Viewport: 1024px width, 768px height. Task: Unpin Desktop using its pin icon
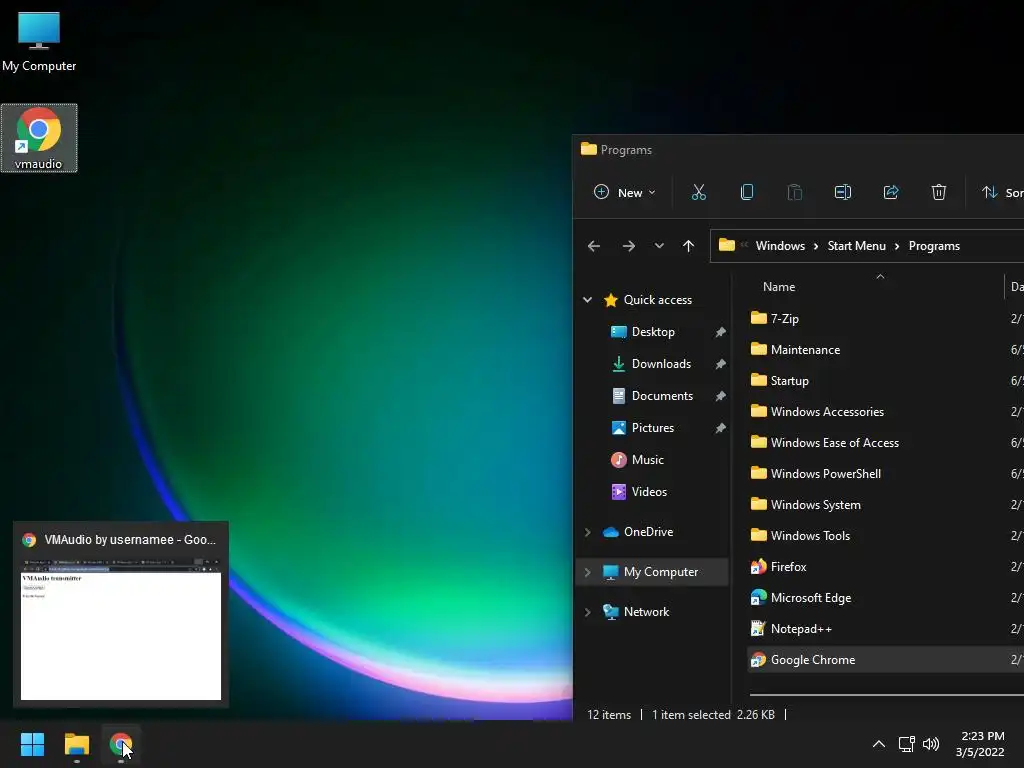pyautogui.click(x=720, y=332)
